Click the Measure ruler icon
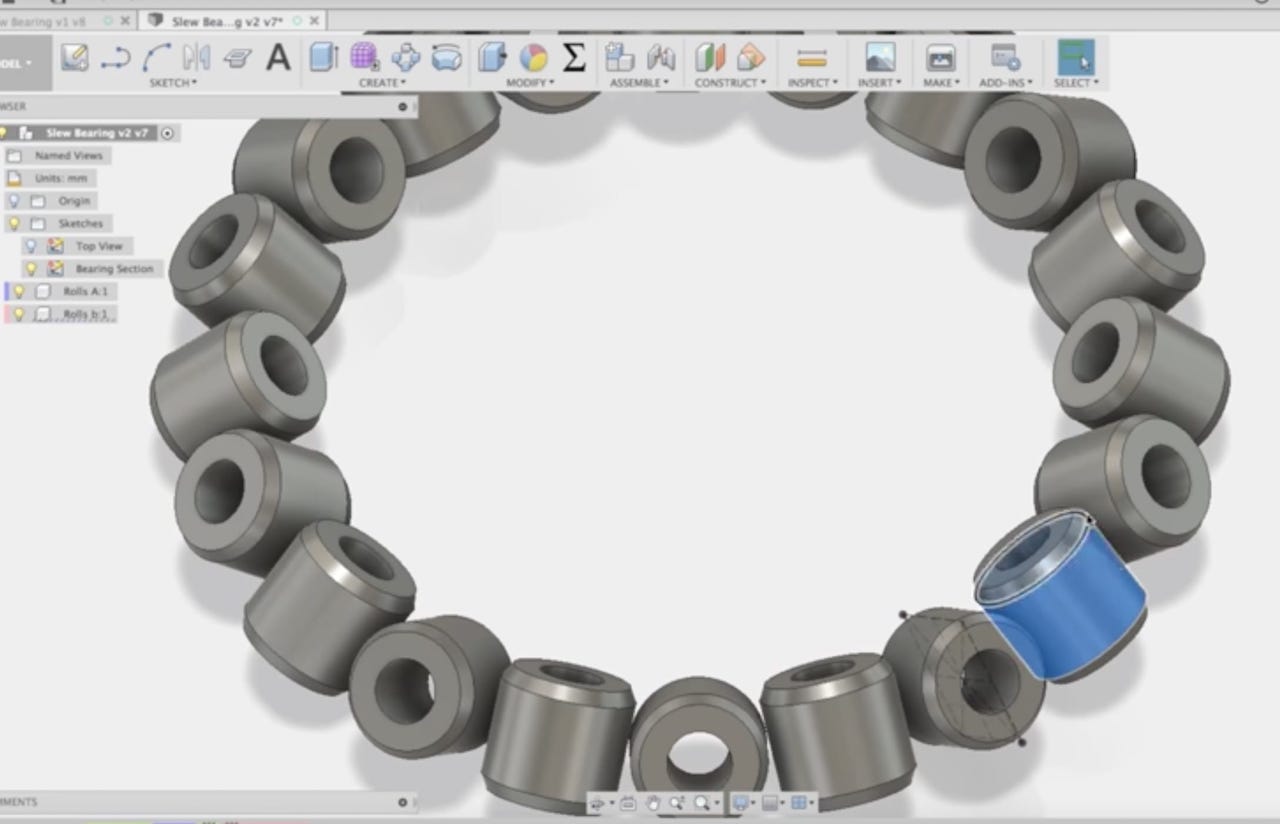 812,58
